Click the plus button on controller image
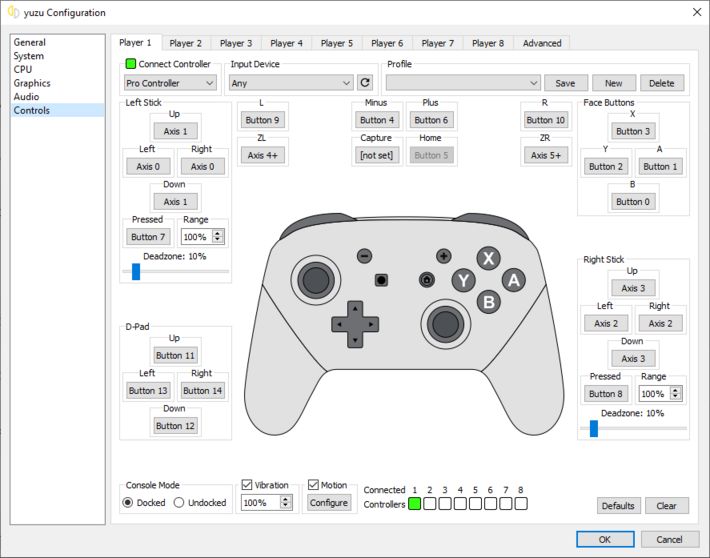Viewport: 710px width, 558px height. coord(443,256)
